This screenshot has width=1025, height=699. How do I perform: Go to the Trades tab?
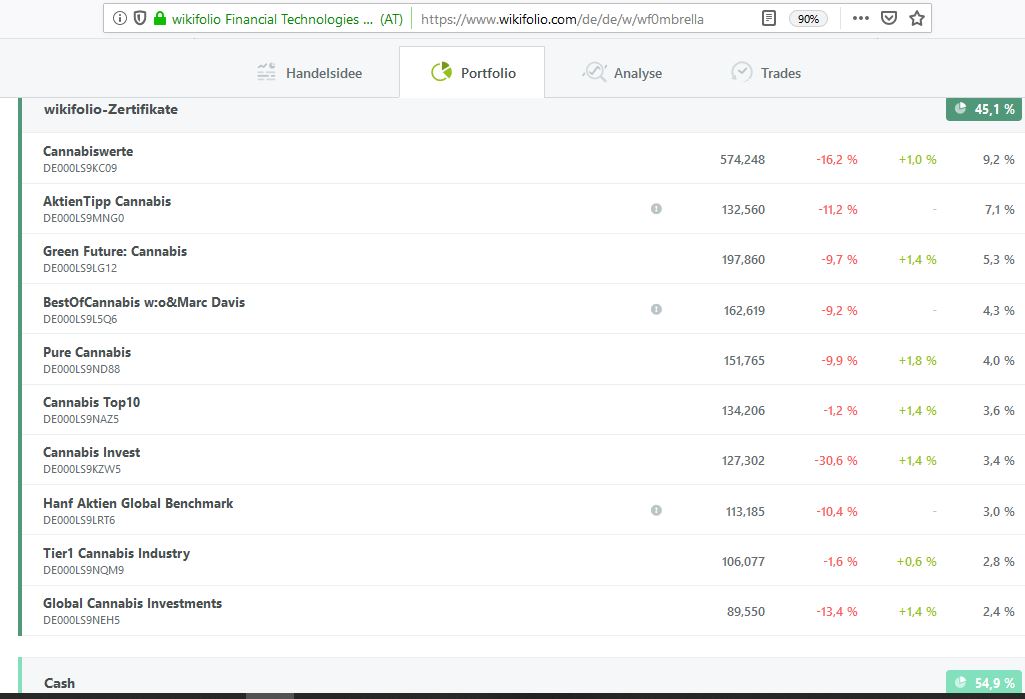coord(766,73)
